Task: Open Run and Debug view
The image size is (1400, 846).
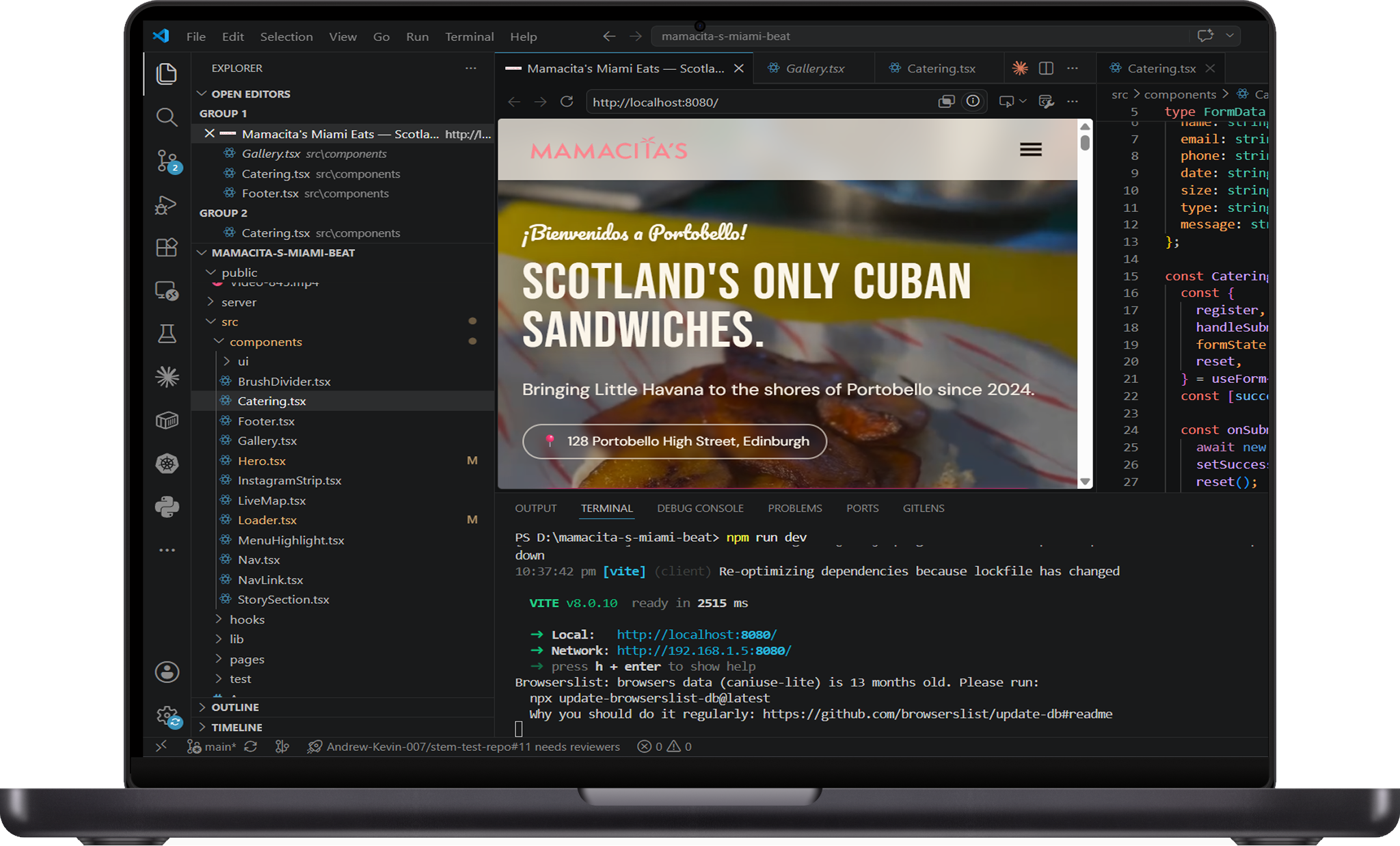Action: pyautogui.click(x=166, y=204)
